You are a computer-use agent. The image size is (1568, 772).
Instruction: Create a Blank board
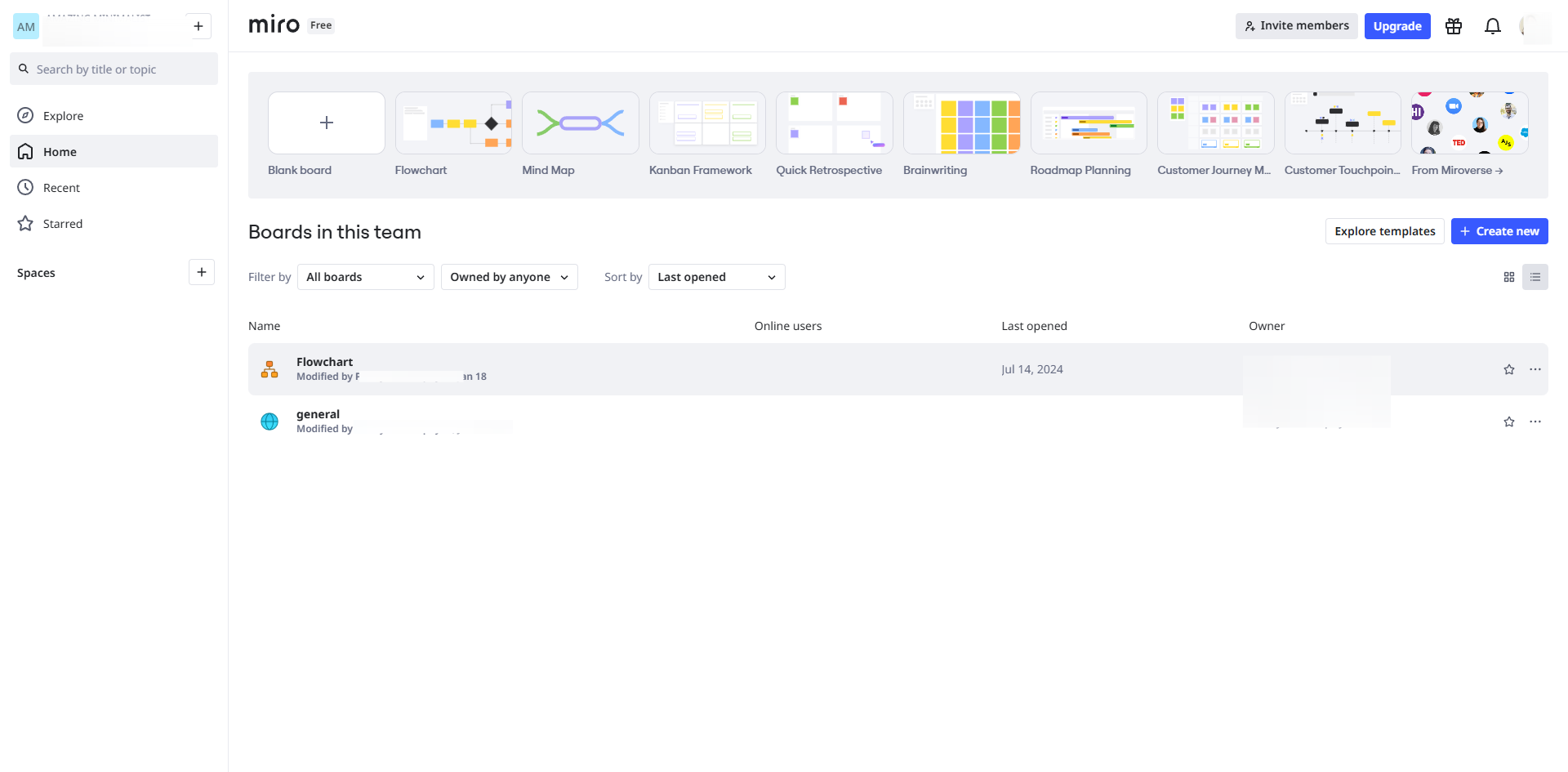(x=327, y=123)
